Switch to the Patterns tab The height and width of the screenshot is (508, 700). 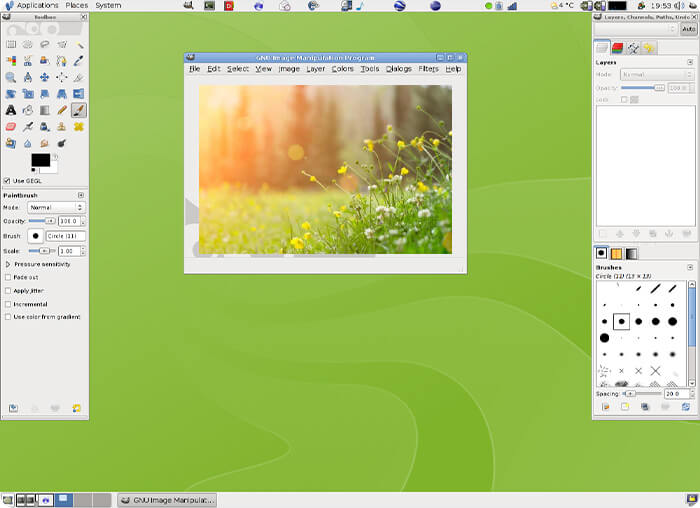pos(616,254)
